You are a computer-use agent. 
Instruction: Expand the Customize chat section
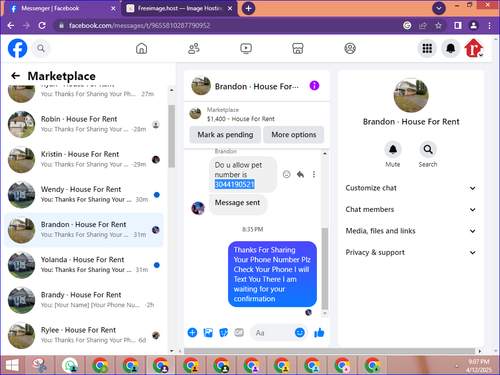tap(411, 188)
